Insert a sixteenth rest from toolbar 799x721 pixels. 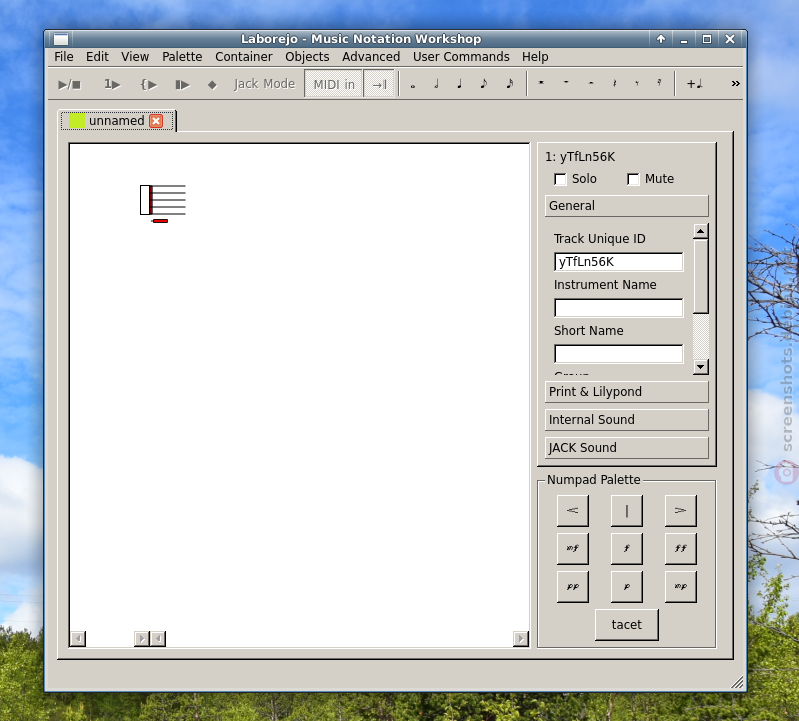tap(659, 83)
